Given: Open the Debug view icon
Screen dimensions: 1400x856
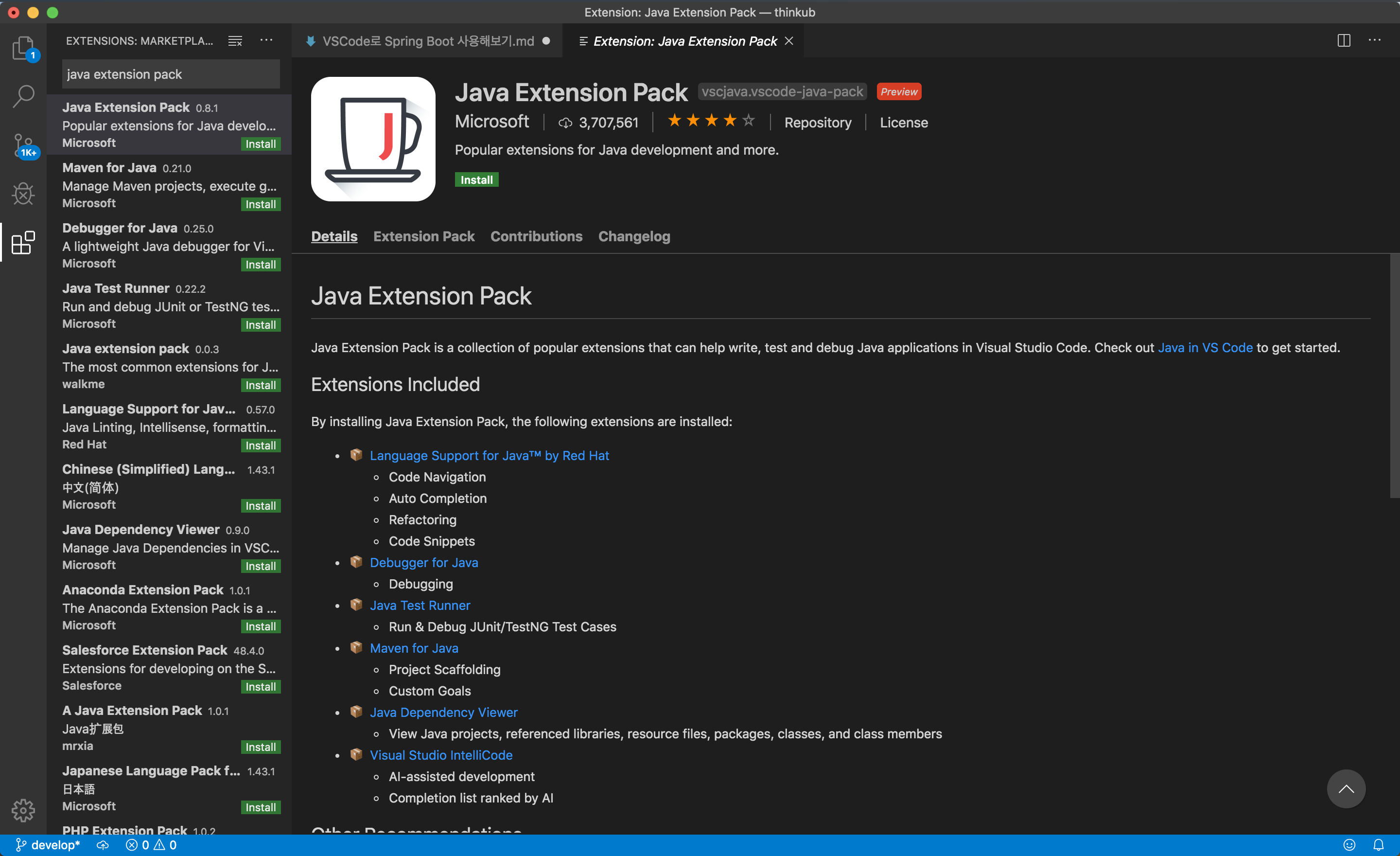Looking at the screenshot, I should 23,194.
